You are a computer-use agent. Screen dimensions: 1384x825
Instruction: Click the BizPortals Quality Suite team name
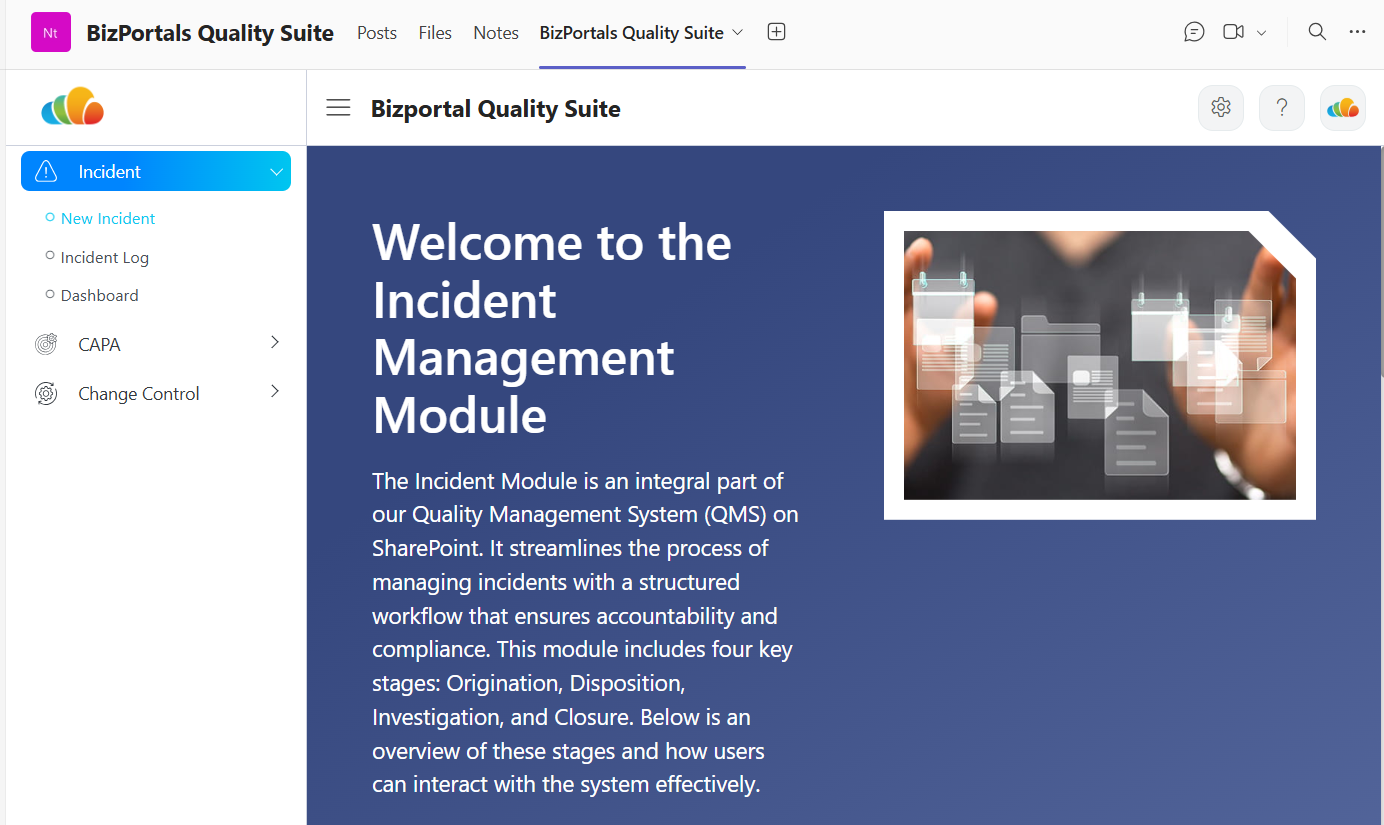click(x=210, y=33)
